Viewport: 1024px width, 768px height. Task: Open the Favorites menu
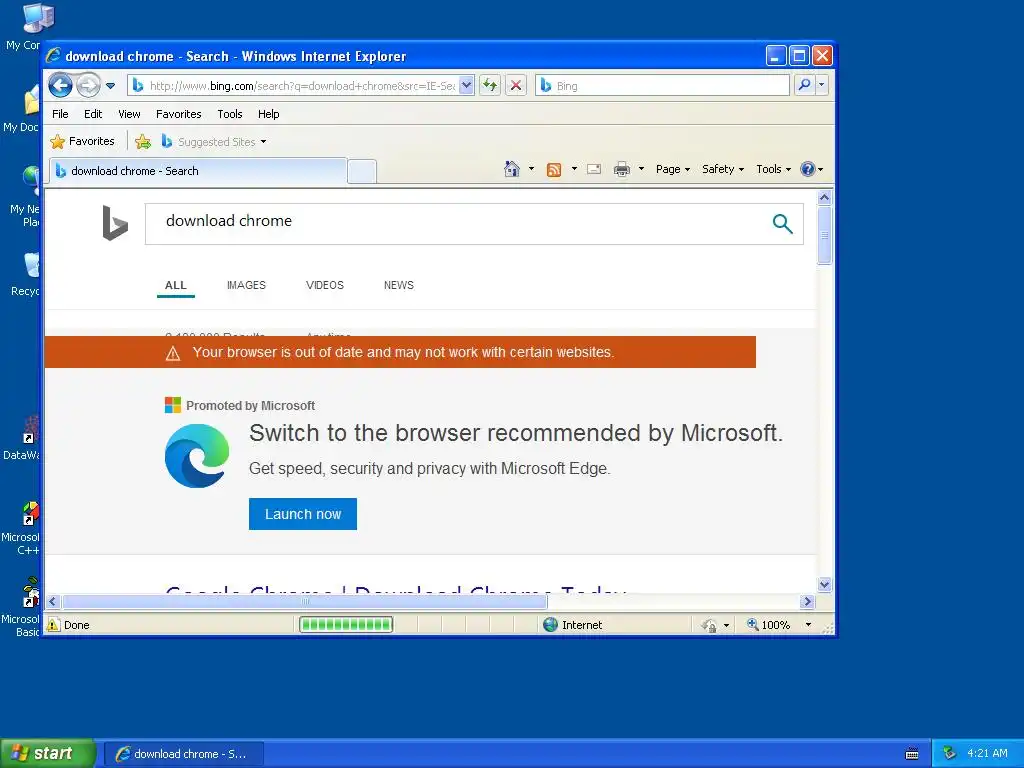(x=178, y=114)
